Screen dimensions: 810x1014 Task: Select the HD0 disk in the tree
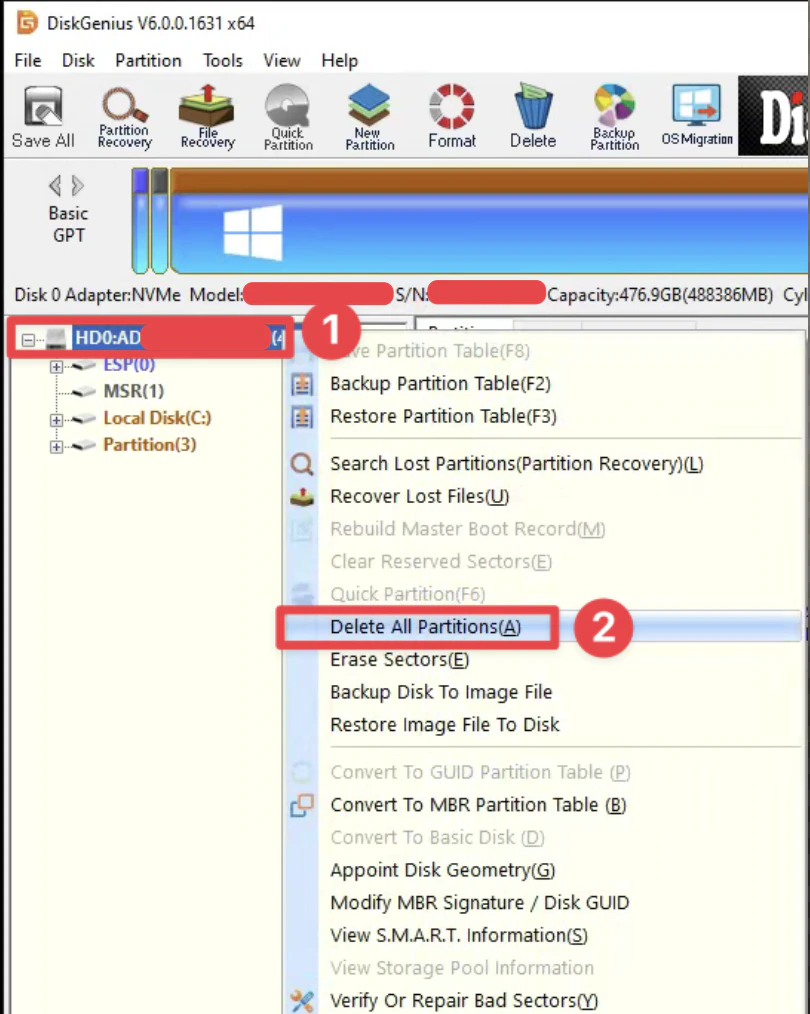[178, 338]
